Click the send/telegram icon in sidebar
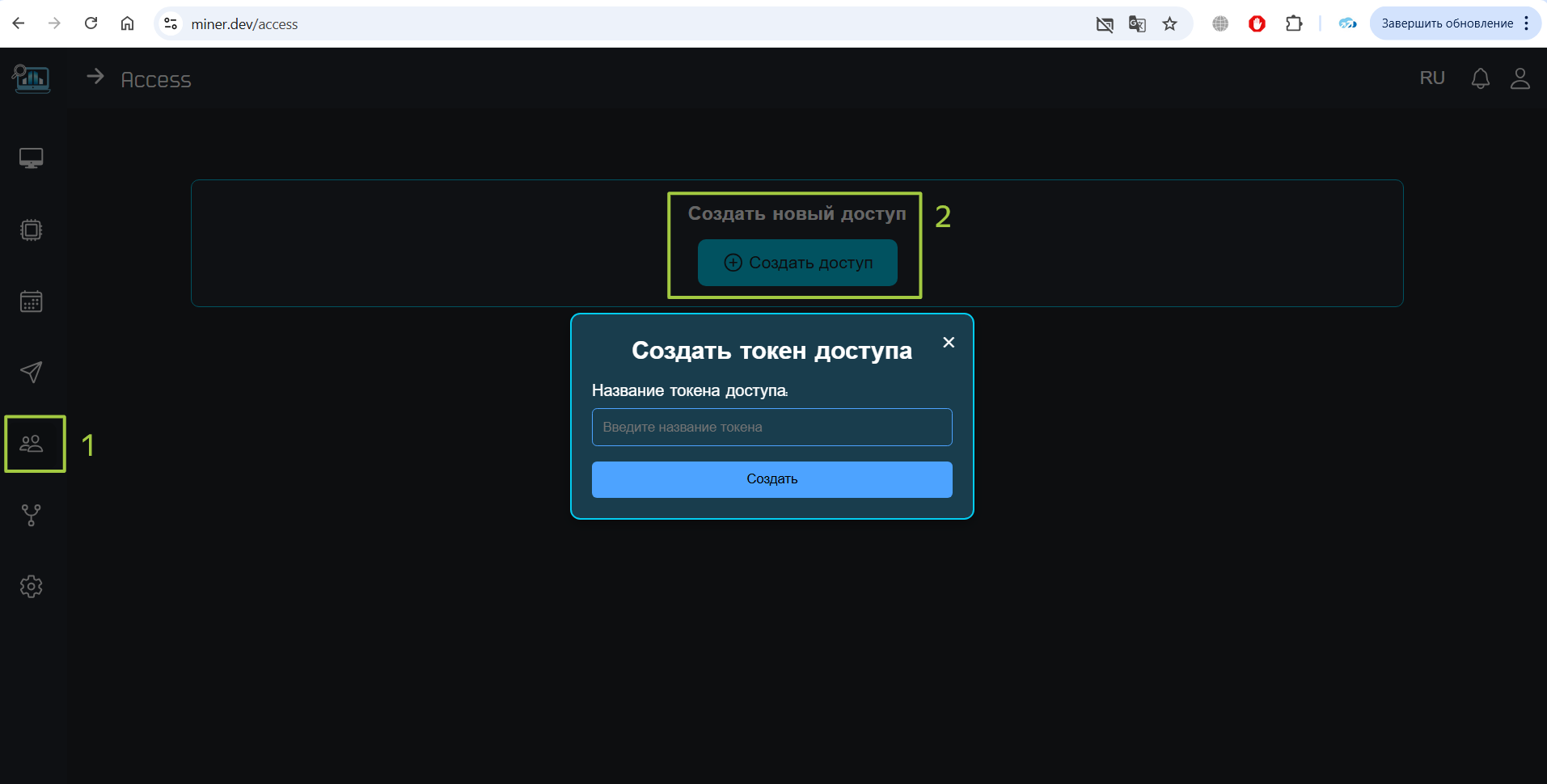The image size is (1547, 784). pyautogui.click(x=31, y=373)
